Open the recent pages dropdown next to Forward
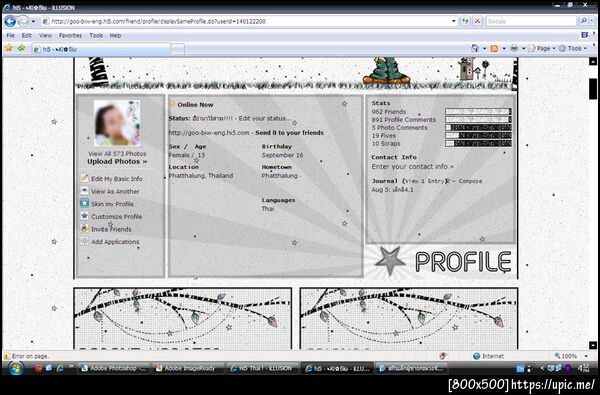600x395 pixels. (33, 21)
